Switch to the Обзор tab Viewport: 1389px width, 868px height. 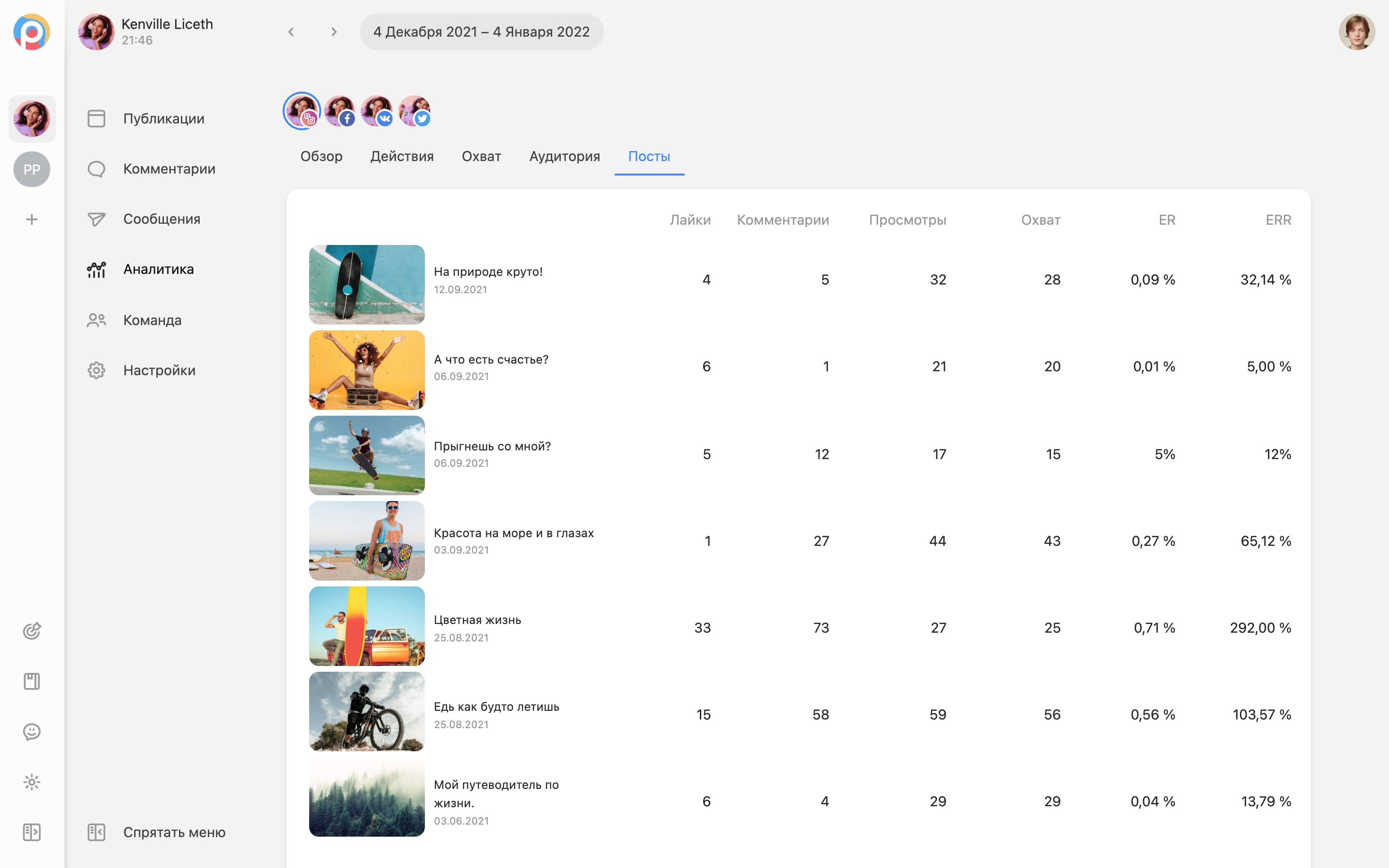(321, 156)
